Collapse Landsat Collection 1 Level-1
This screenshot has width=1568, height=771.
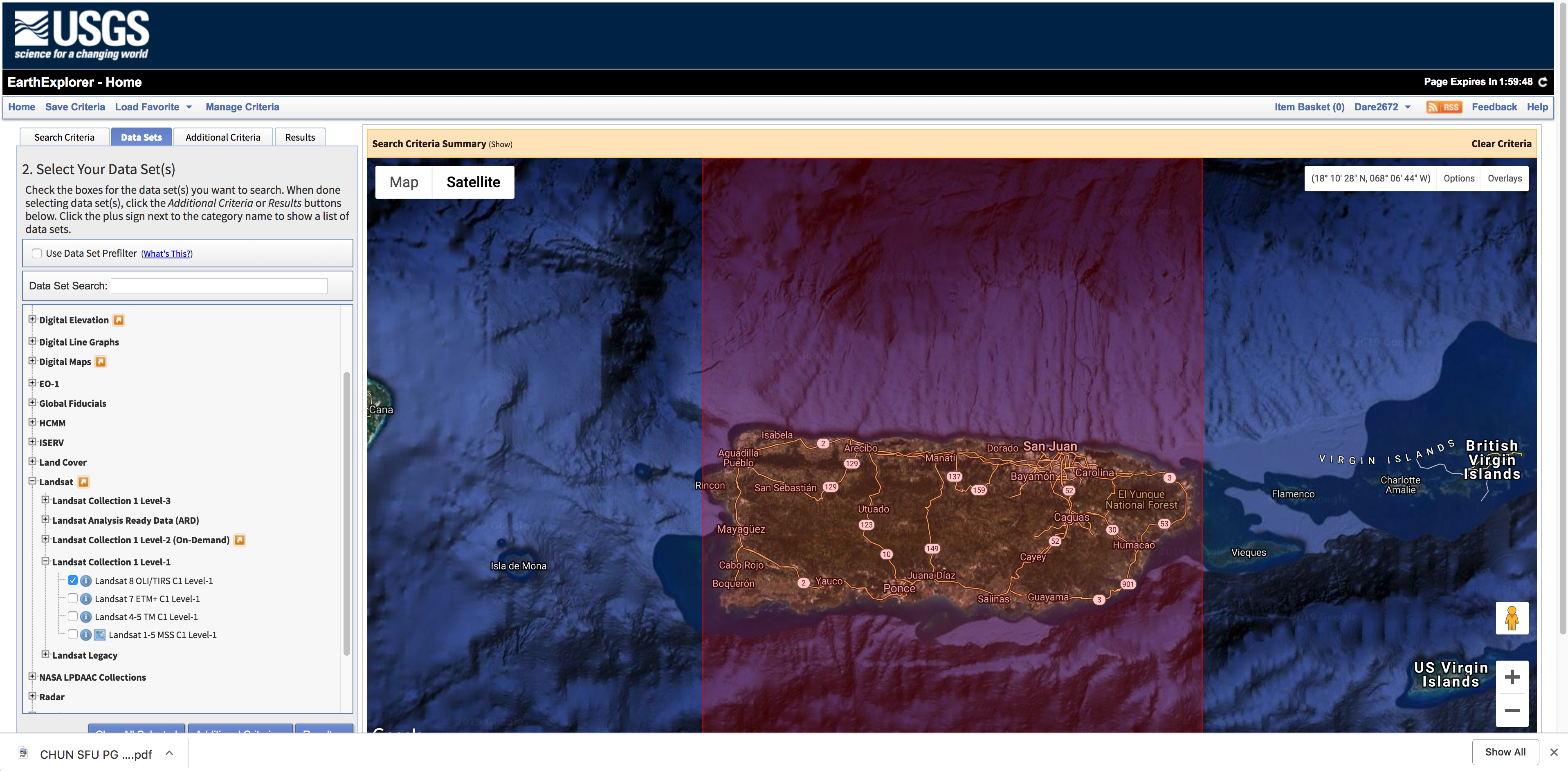(x=46, y=560)
